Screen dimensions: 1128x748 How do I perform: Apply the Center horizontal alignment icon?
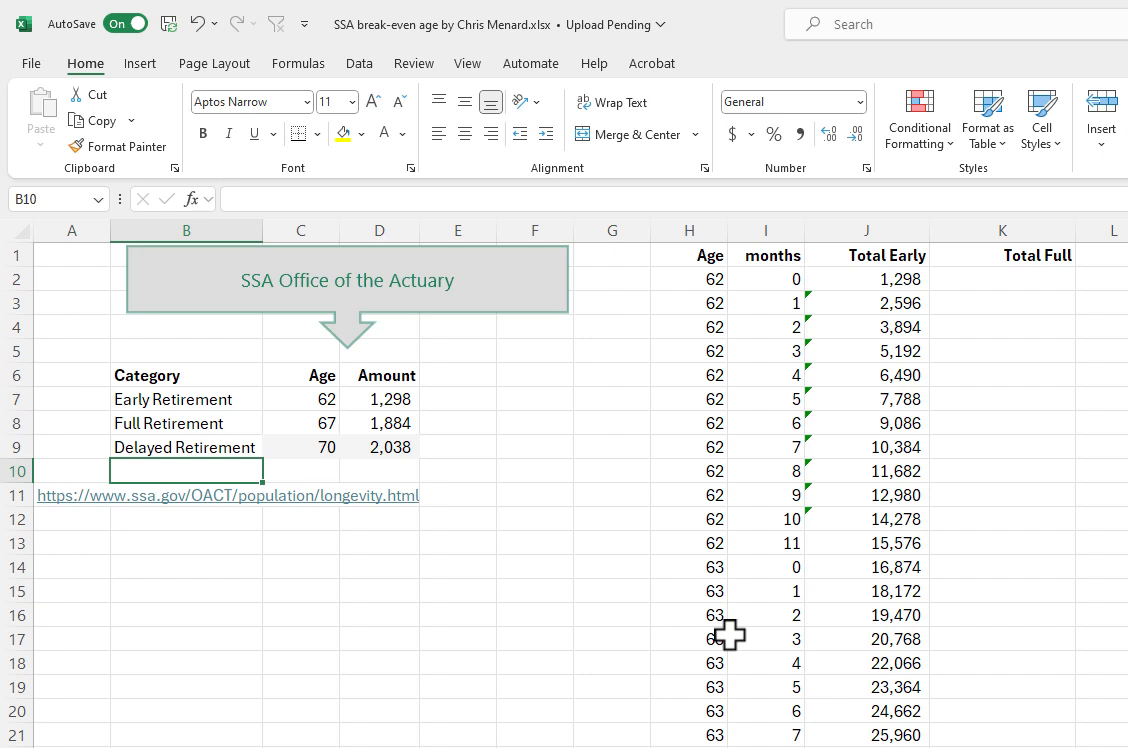click(464, 134)
